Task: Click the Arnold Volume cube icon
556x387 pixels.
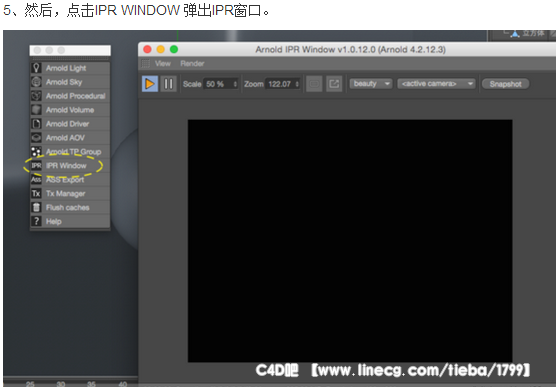Action: point(36,110)
